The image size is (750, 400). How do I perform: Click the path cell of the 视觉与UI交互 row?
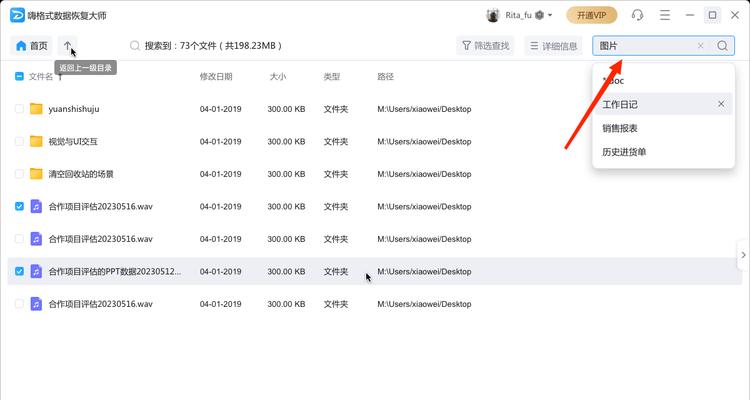point(424,142)
